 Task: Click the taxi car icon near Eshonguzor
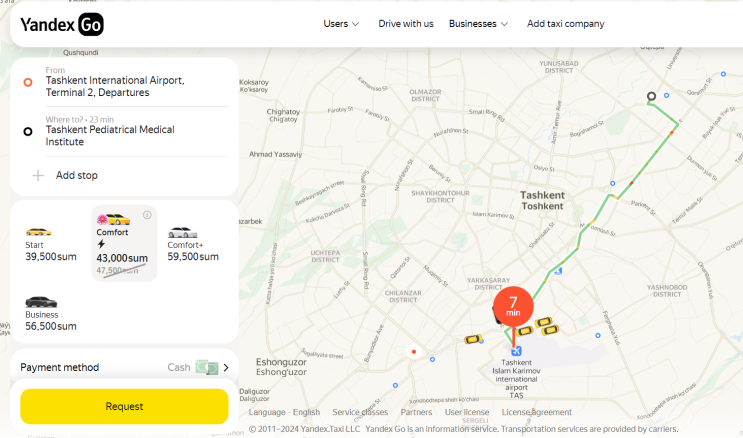point(473,339)
